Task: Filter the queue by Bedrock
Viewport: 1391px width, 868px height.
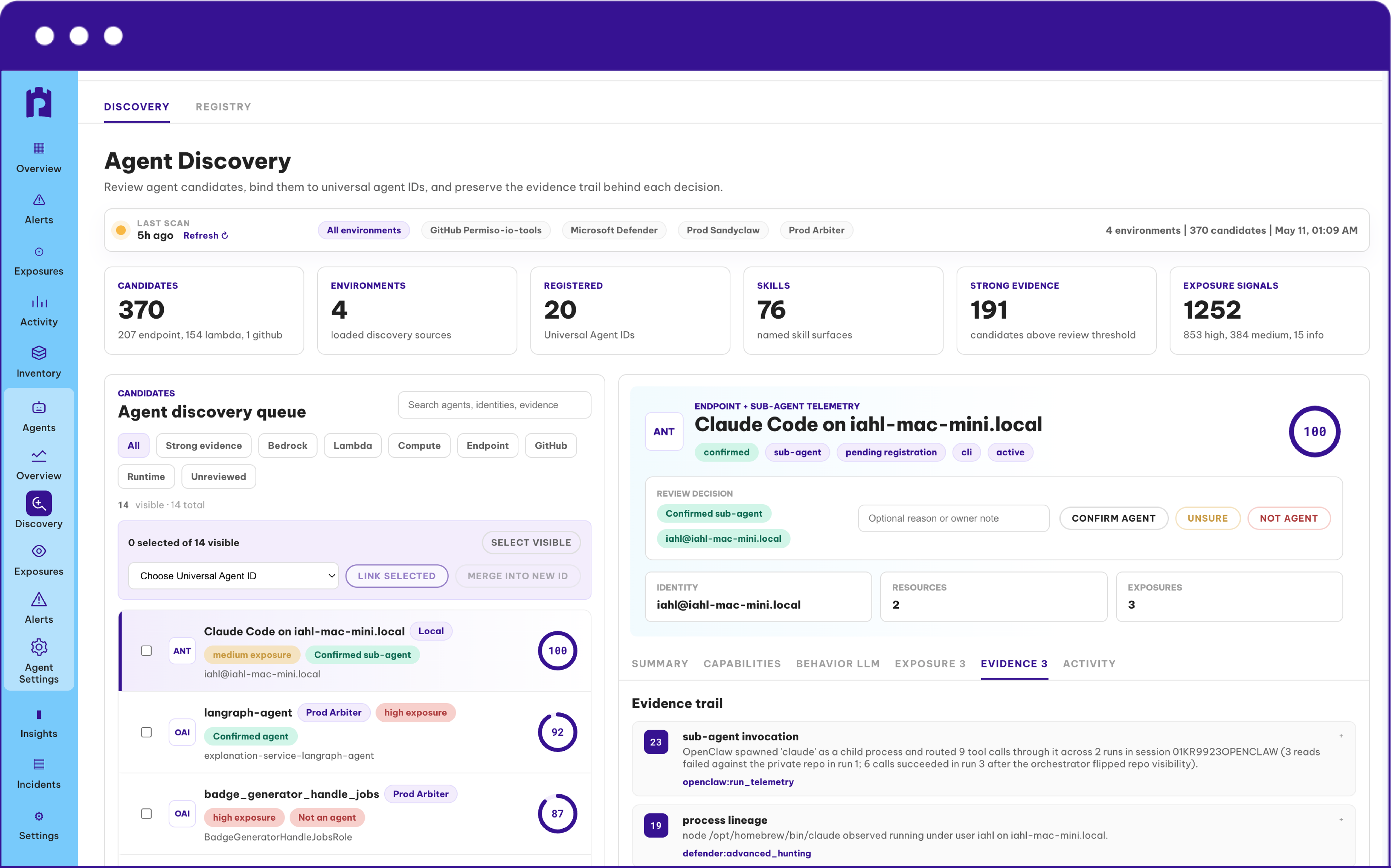Action: 288,446
